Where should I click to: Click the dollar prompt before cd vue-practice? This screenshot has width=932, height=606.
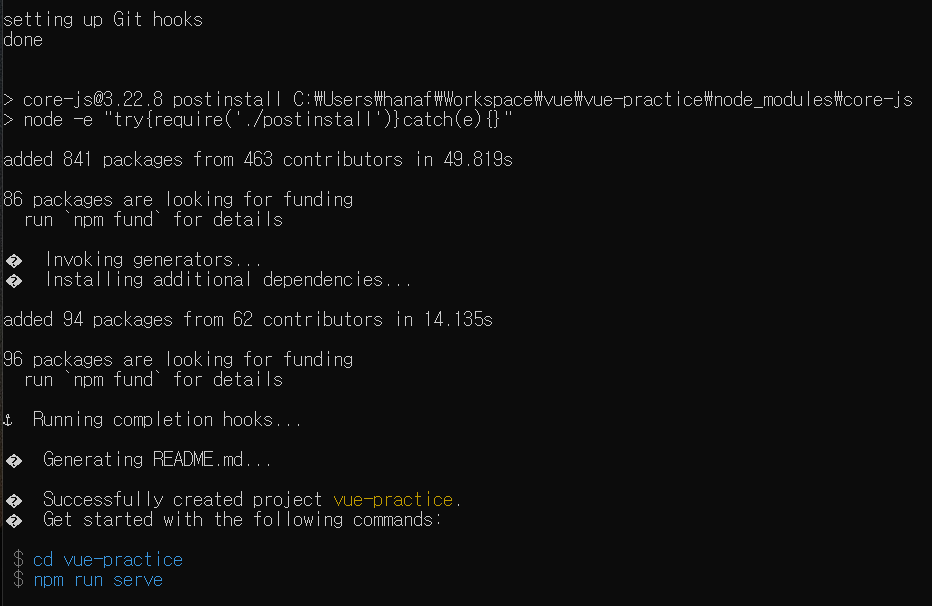point(18,560)
